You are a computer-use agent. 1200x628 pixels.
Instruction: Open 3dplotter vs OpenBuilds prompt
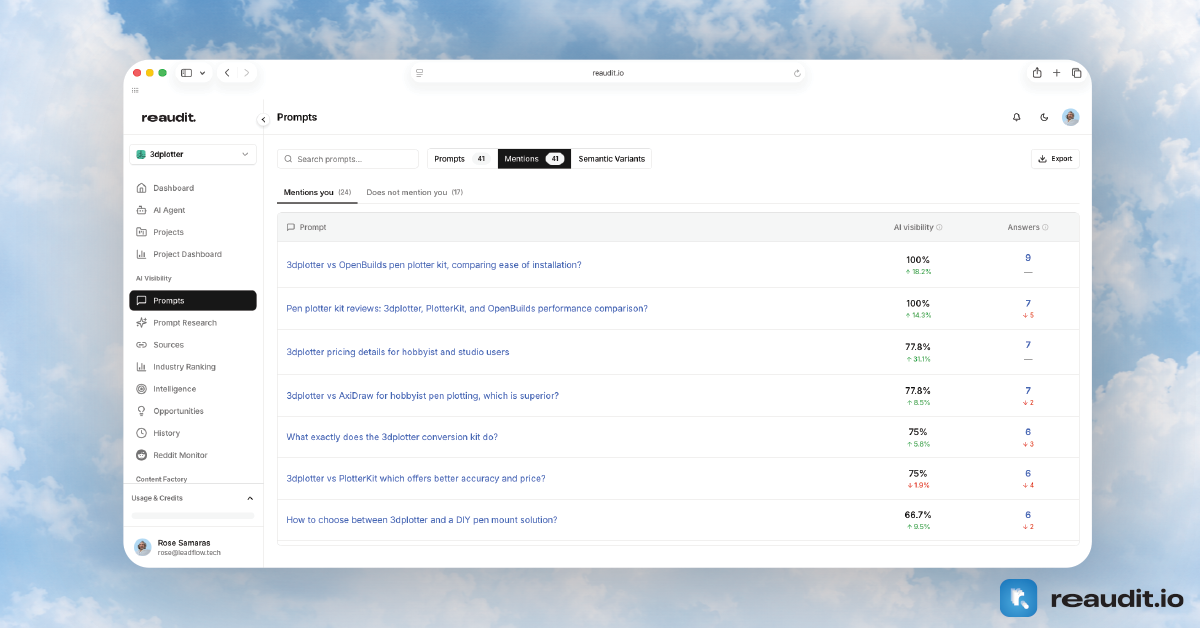(434, 265)
